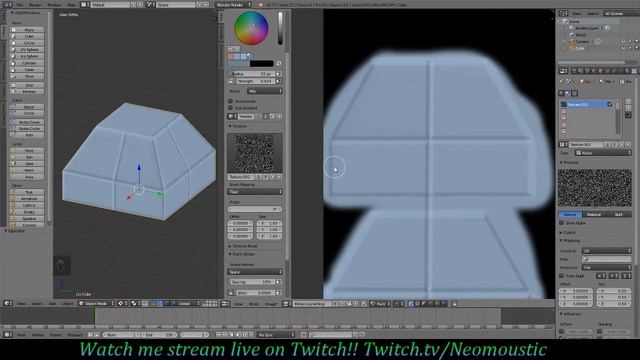Add an Armature object
Viewport: 640px width, 360px height.
click(27, 199)
